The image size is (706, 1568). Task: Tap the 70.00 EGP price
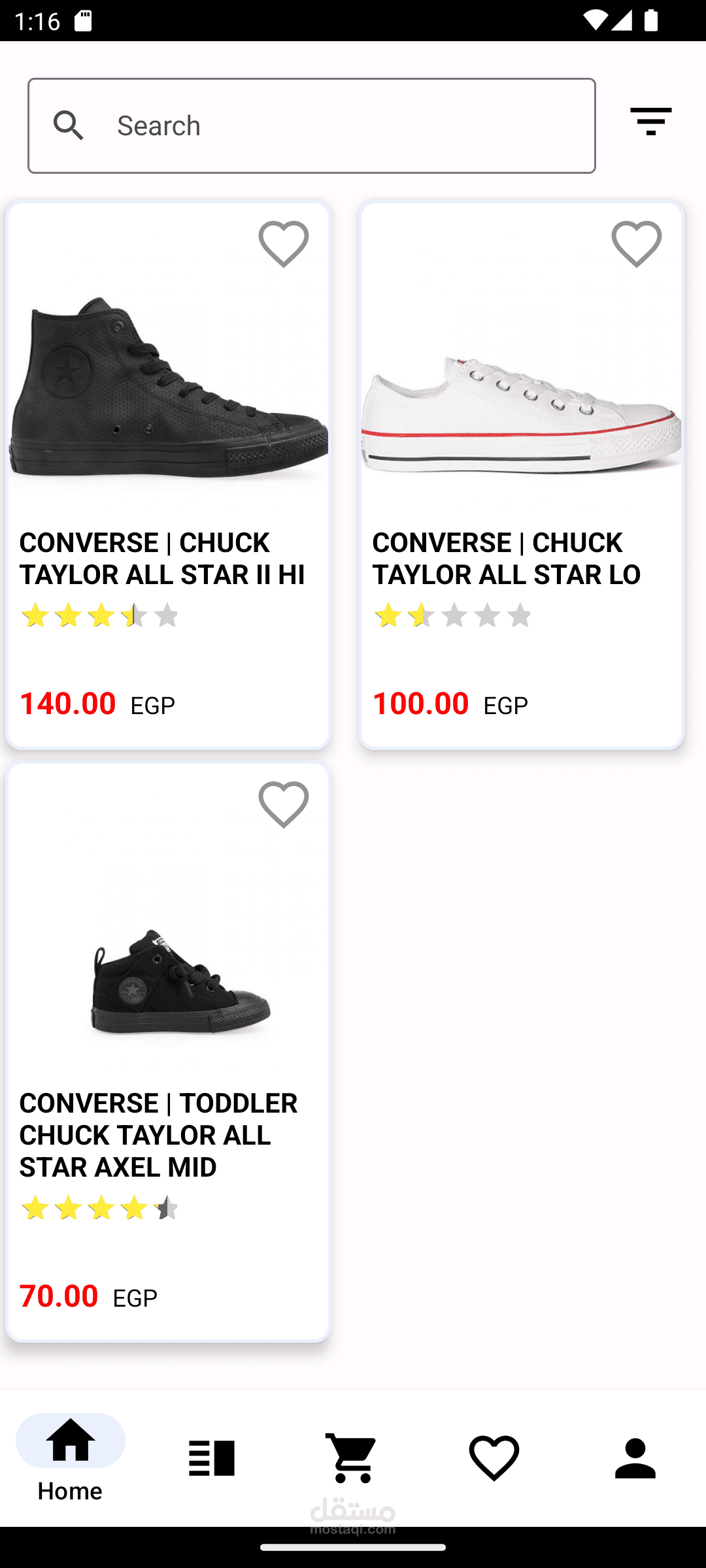click(x=89, y=1296)
